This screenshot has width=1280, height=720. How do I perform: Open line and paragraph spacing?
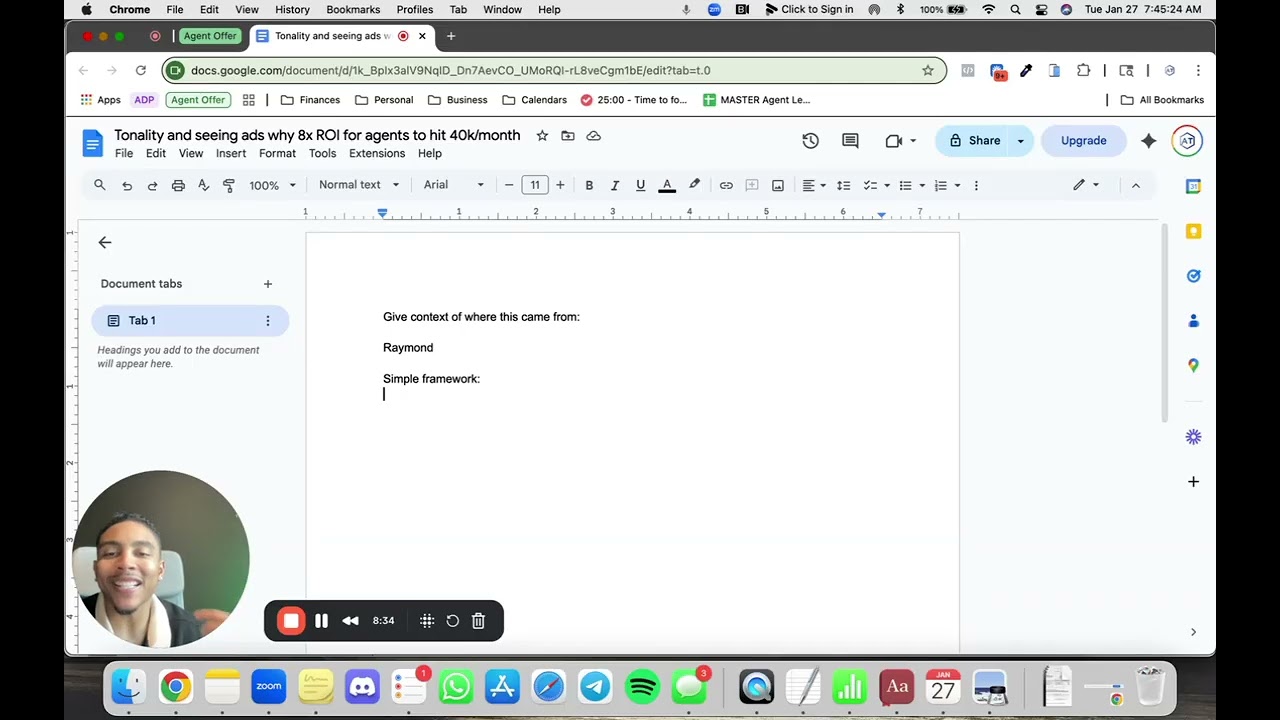[844, 185]
